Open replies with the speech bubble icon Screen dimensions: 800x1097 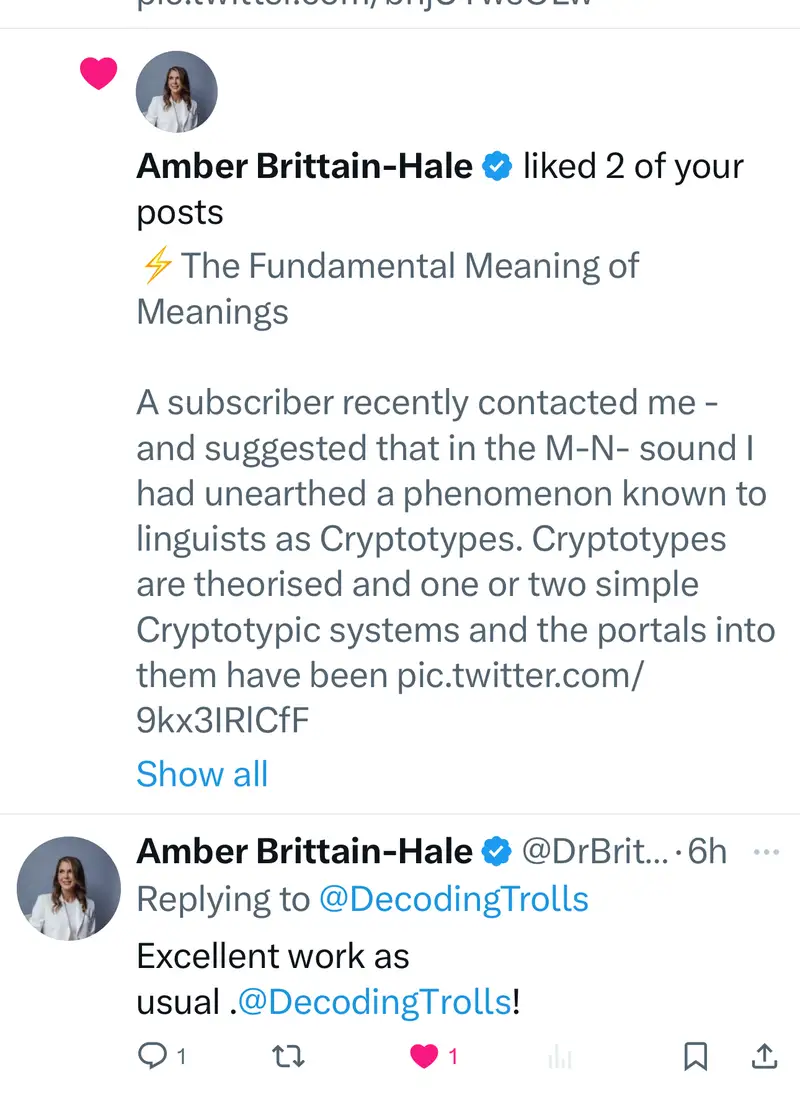click(x=153, y=1055)
